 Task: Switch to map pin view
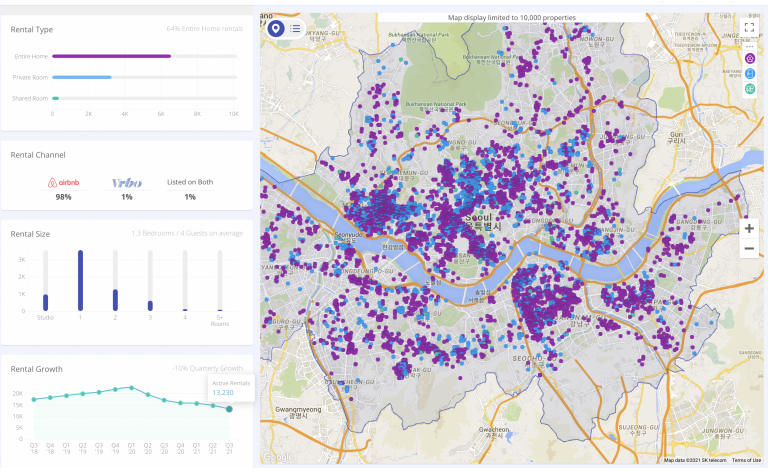275,28
